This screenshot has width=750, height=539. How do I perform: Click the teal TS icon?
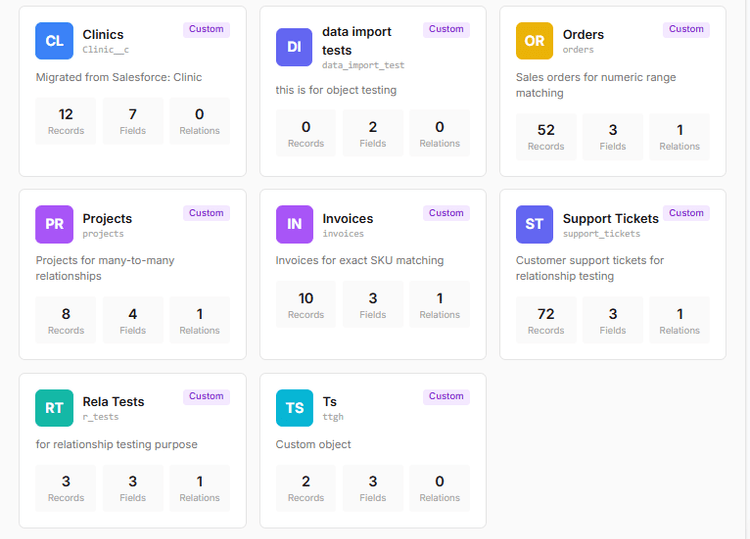(x=294, y=408)
